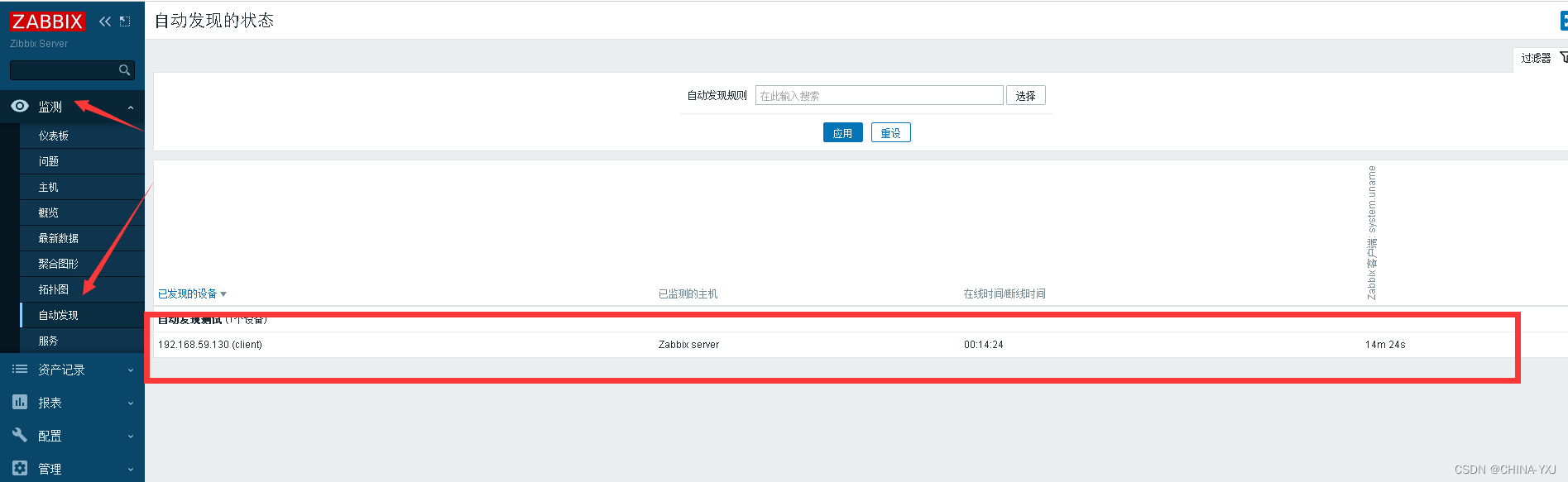Click the 配置 wrench icon
Image resolution: width=1568 pixels, height=482 pixels.
[20, 435]
